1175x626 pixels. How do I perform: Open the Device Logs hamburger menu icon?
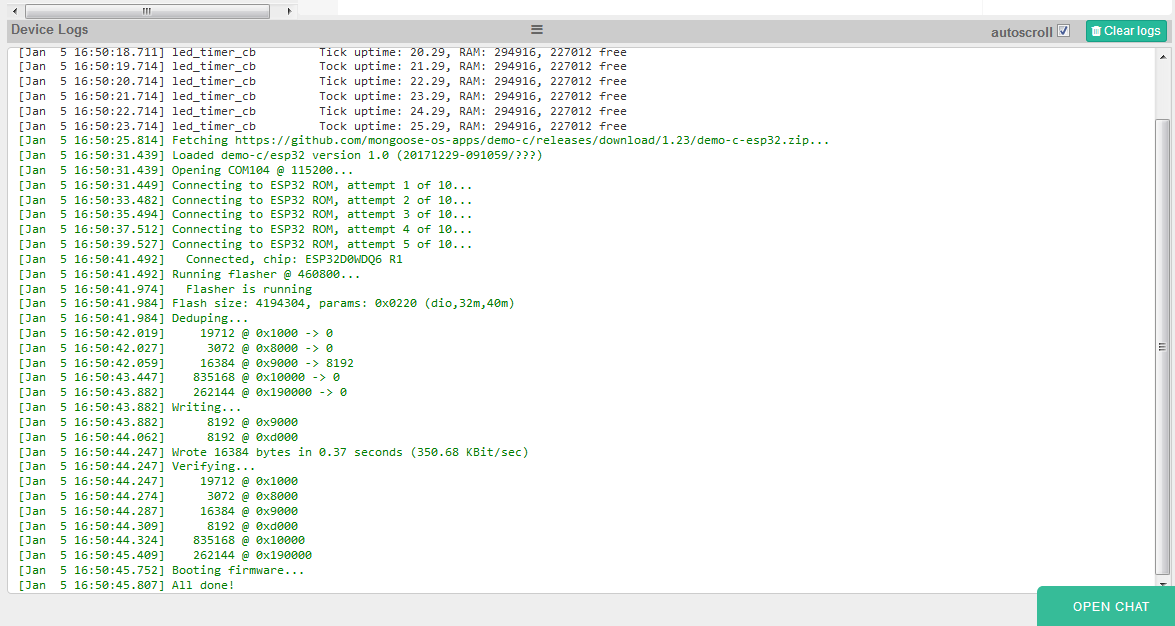pos(537,29)
